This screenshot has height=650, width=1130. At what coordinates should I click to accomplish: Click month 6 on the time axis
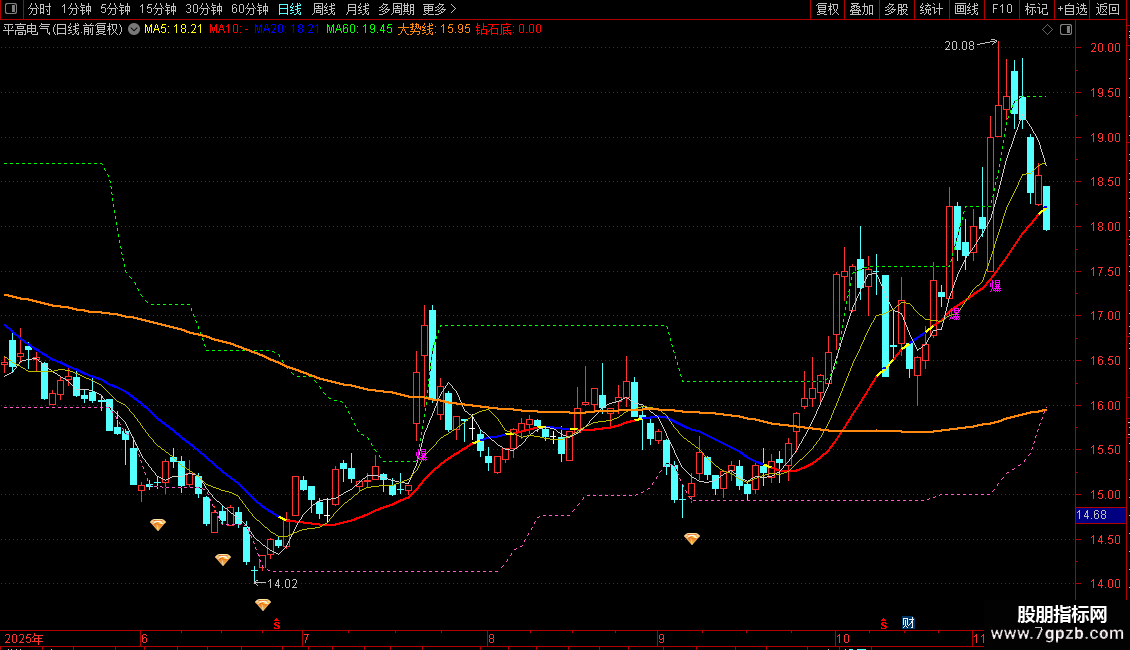pyautogui.click(x=144, y=638)
